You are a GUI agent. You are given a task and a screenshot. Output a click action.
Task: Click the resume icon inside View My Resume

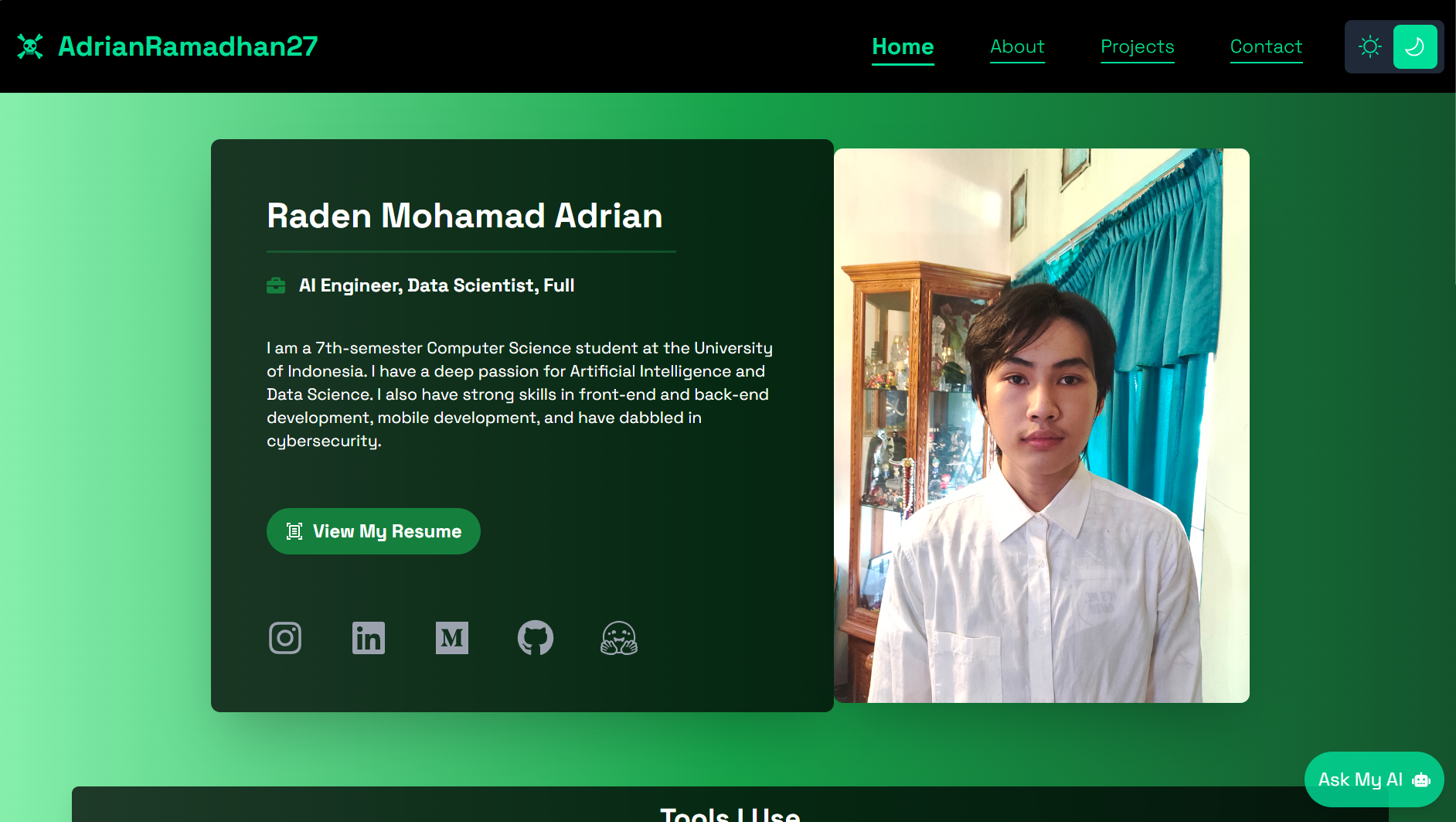[293, 531]
